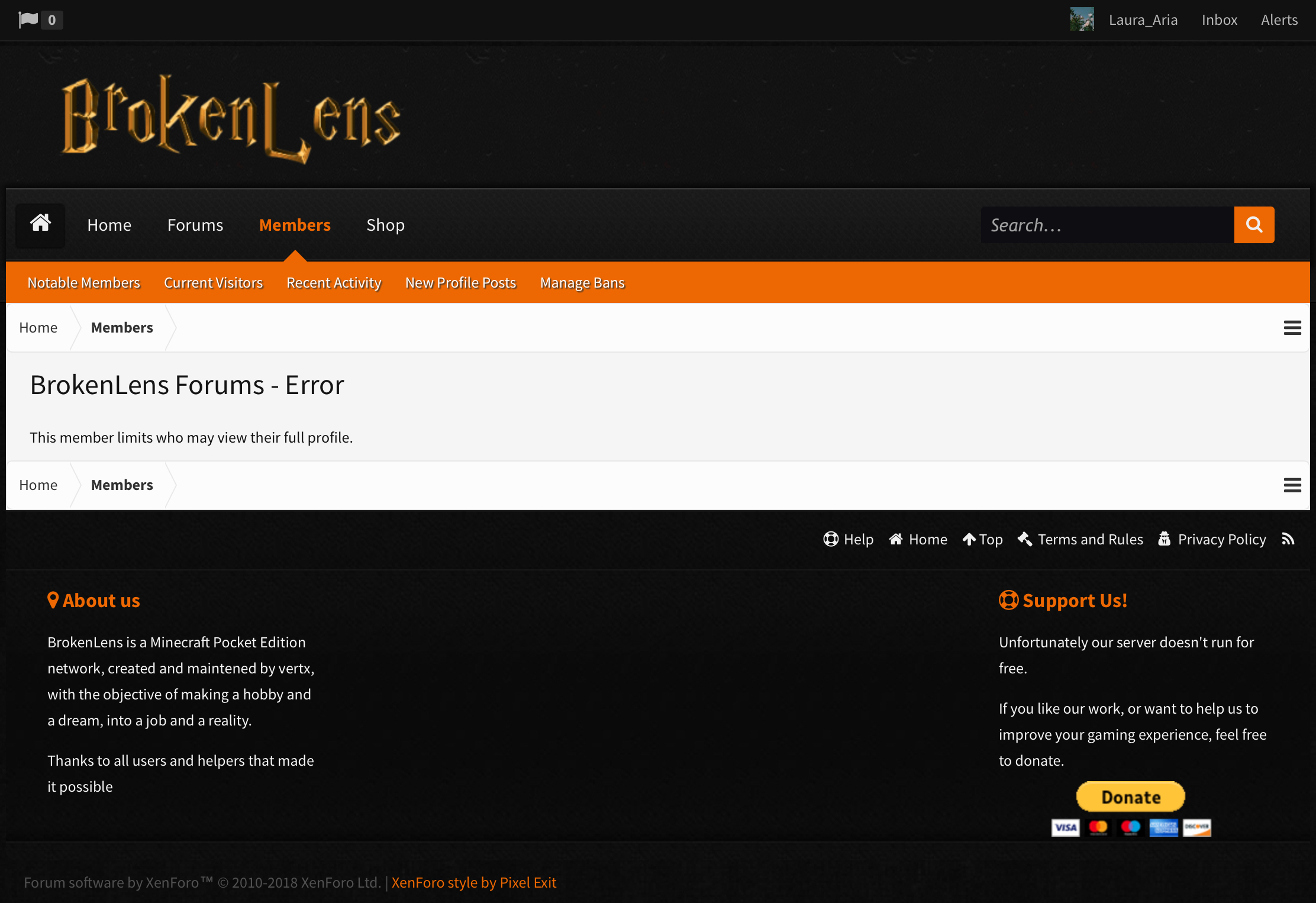Open the footer Help link
Screen dimensions: 1316x903
point(849,540)
